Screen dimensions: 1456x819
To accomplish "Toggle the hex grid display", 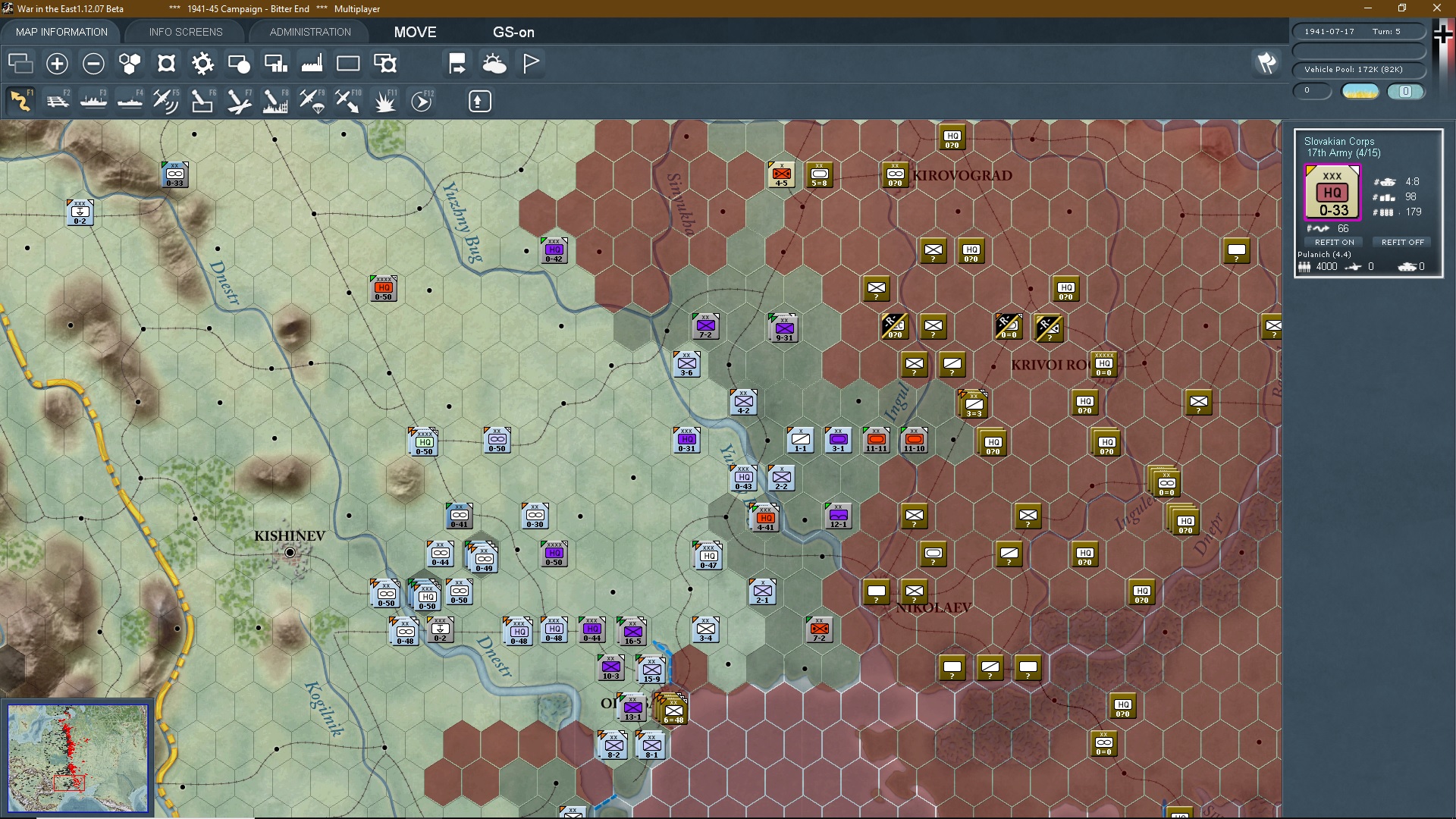I will pyautogui.click(x=130, y=64).
